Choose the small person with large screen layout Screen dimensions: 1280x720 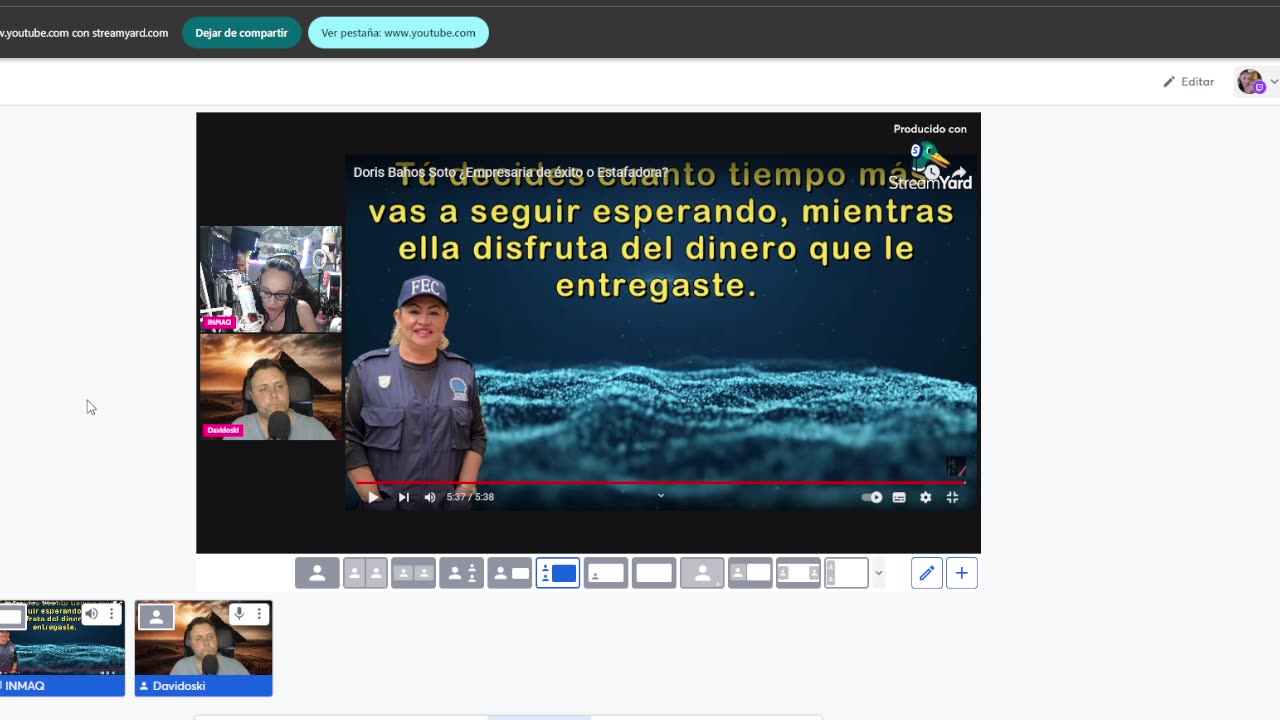pyautogui.click(x=750, y=573)
